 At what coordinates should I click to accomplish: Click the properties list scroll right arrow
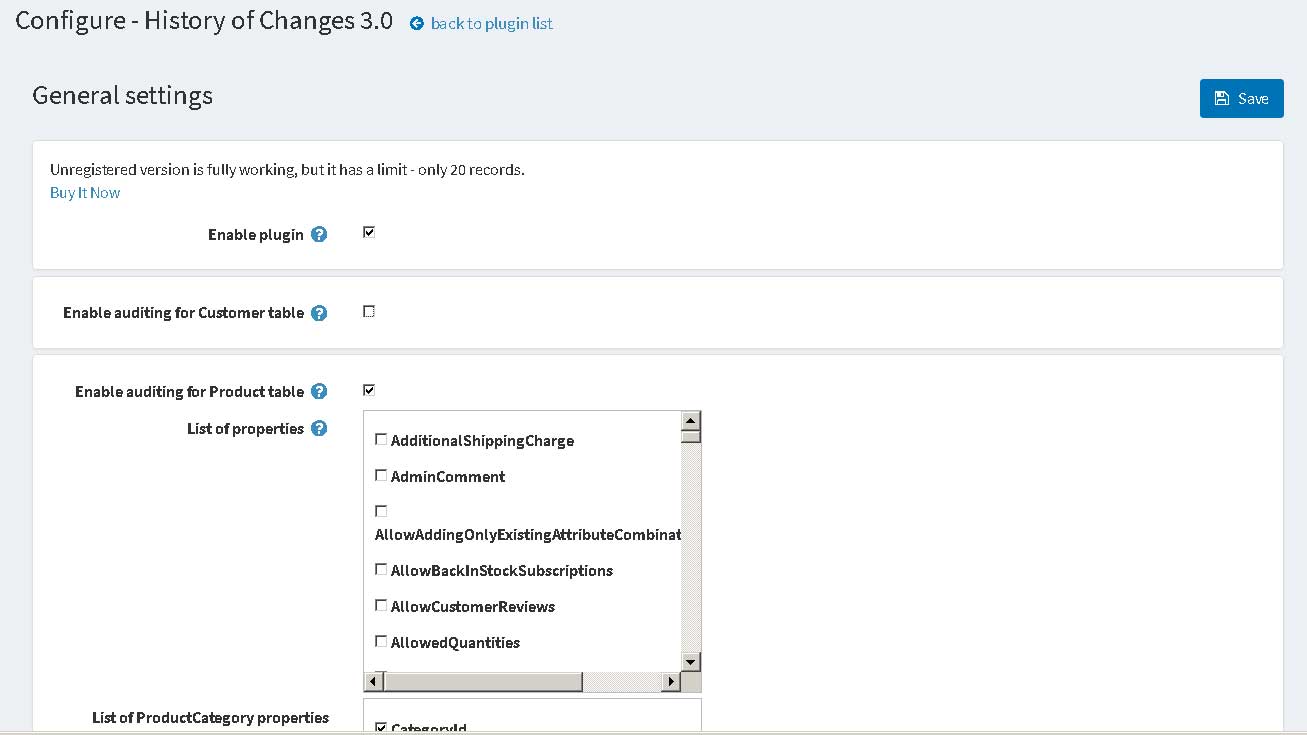(671, 682)
